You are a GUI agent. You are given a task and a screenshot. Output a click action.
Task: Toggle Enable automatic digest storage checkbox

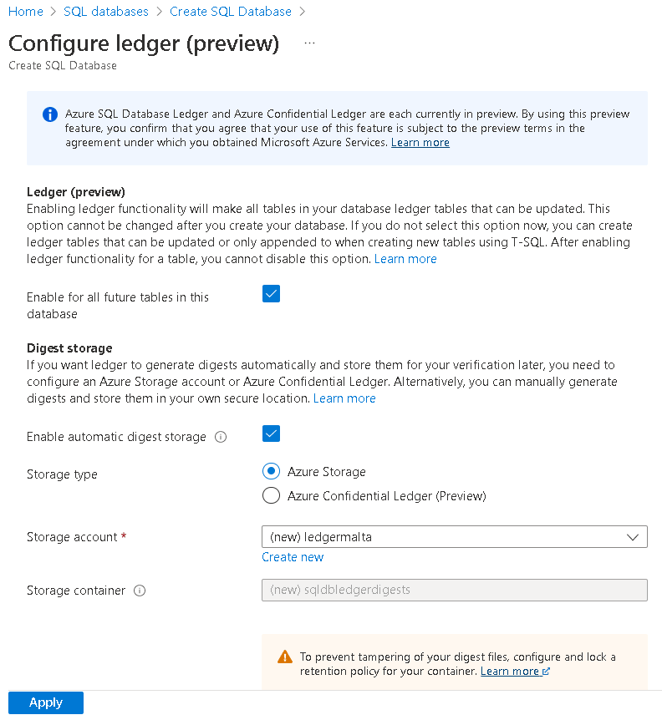270,434
